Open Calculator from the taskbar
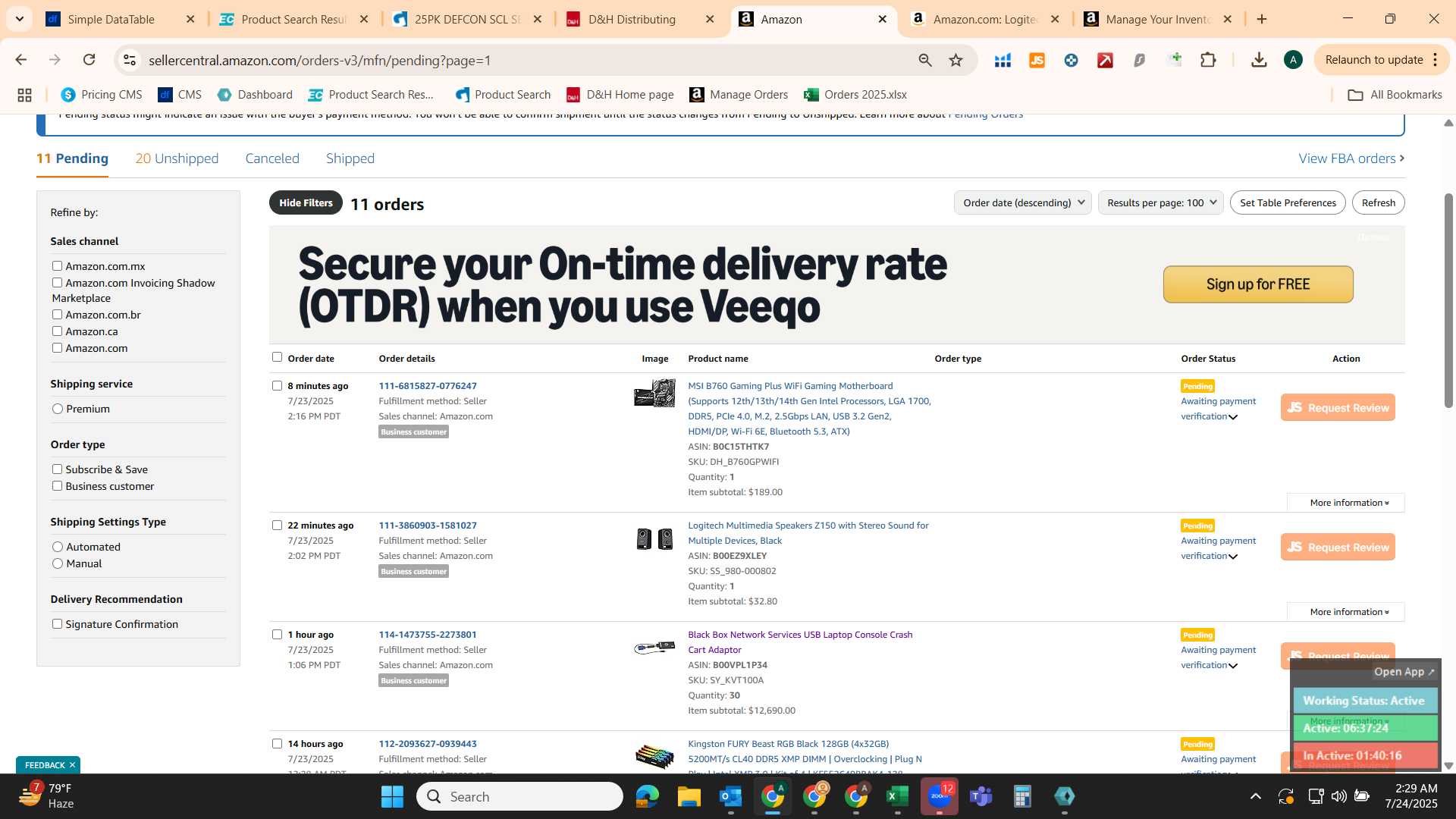The height and width of the screenshot is (819, 1456). pos(1022,796)
